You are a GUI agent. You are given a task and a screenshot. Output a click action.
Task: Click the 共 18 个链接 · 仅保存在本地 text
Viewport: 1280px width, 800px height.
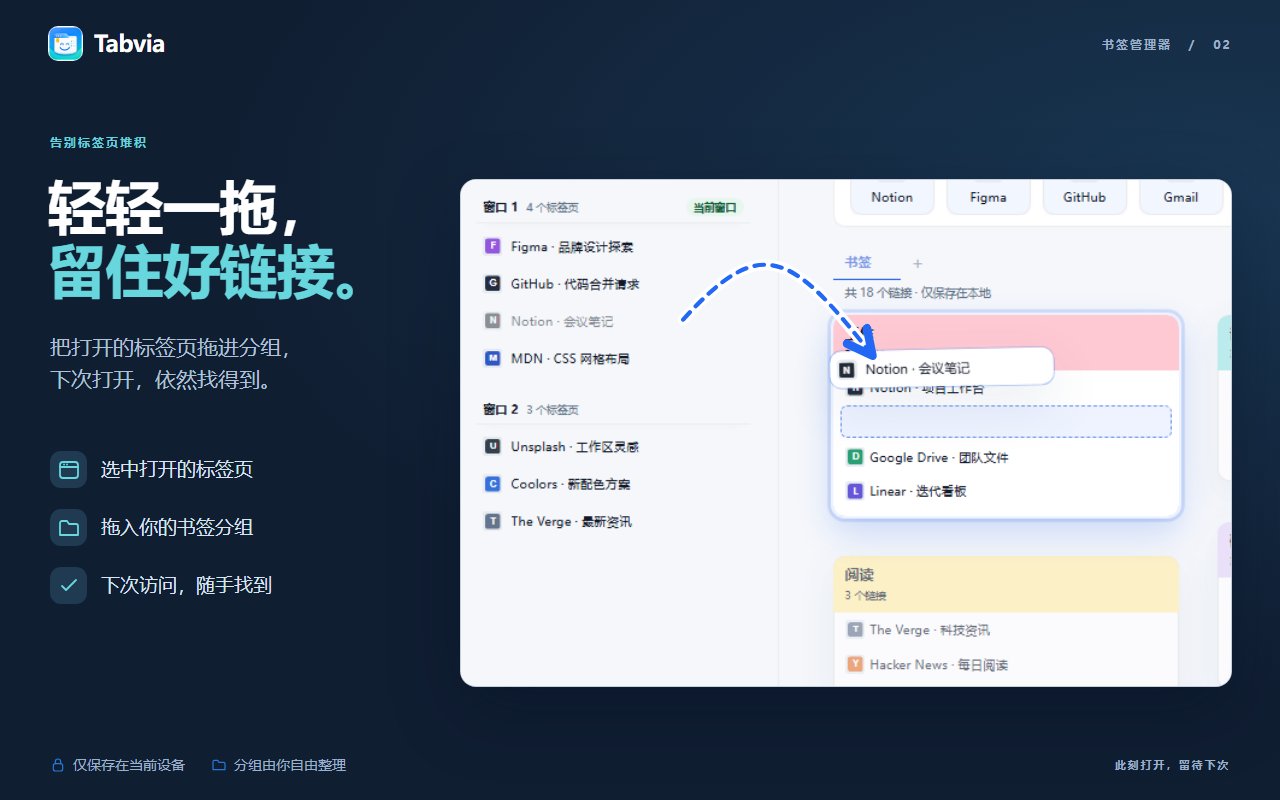click(x=917, y=293)
